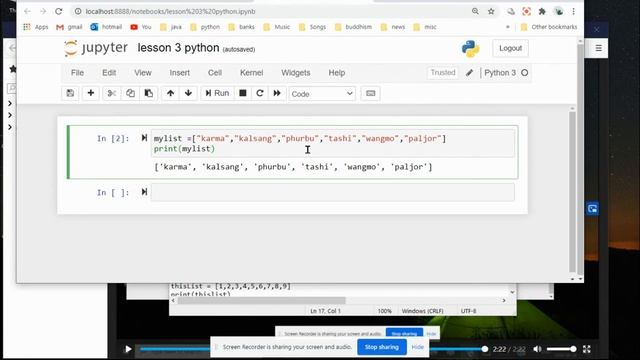Click the browser forward arrow
Image resolution: width=640 pixels, height=360 pixels.
tap(43, 11)
